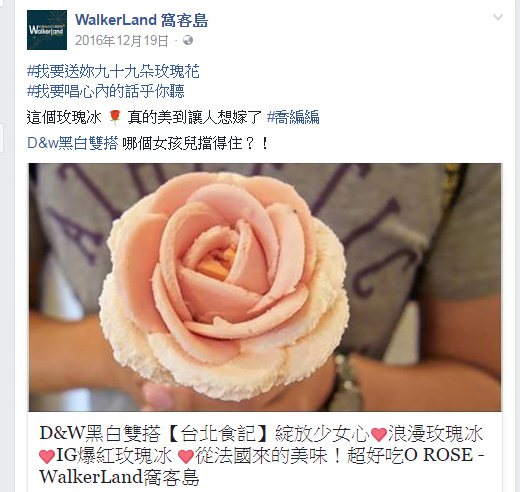This screenshot has width=520, height=492.
Task: Open WalkerLand 窩客島 page name link
Action: 142,20
